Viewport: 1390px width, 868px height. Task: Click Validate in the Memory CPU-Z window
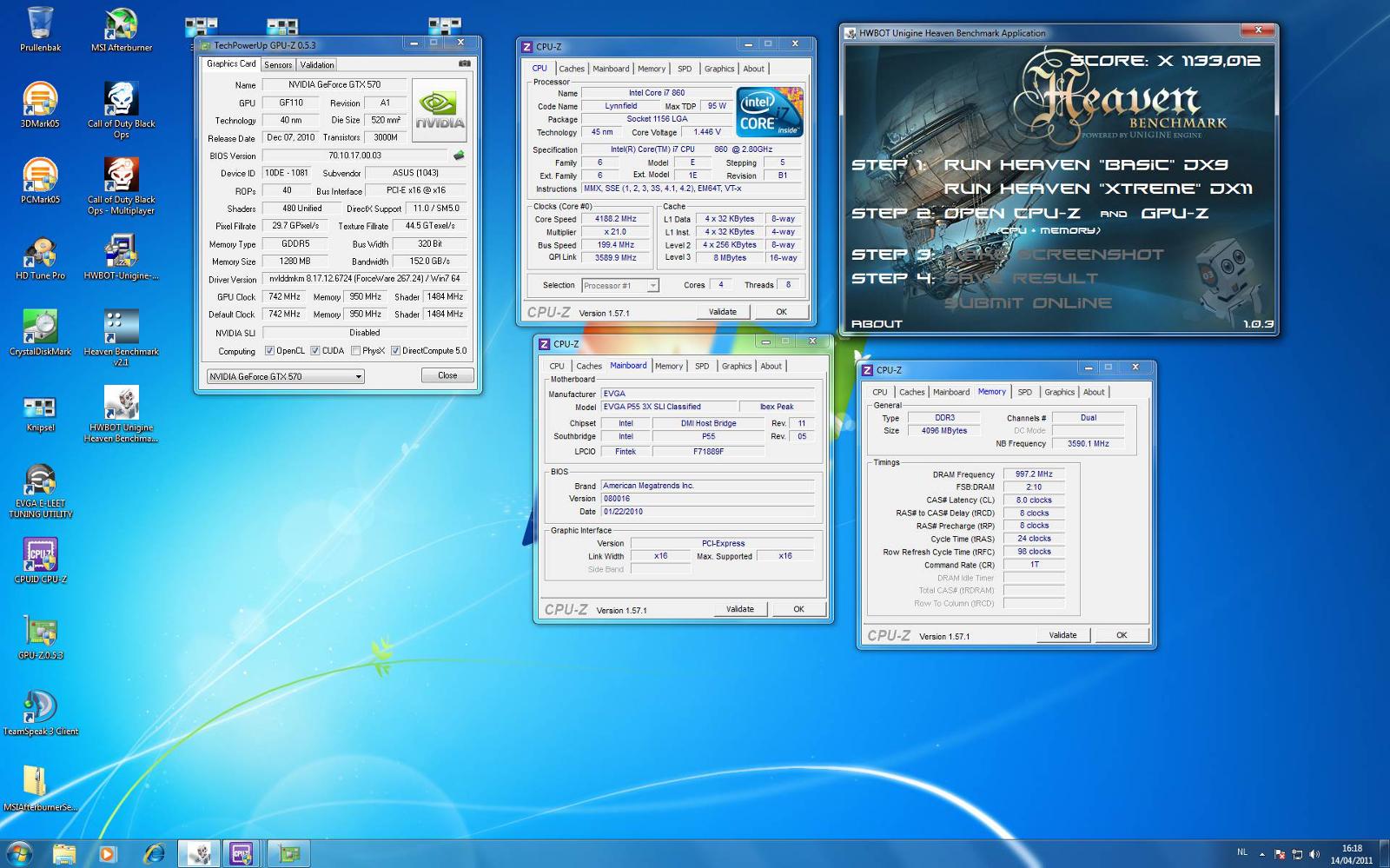(1062, 635)
